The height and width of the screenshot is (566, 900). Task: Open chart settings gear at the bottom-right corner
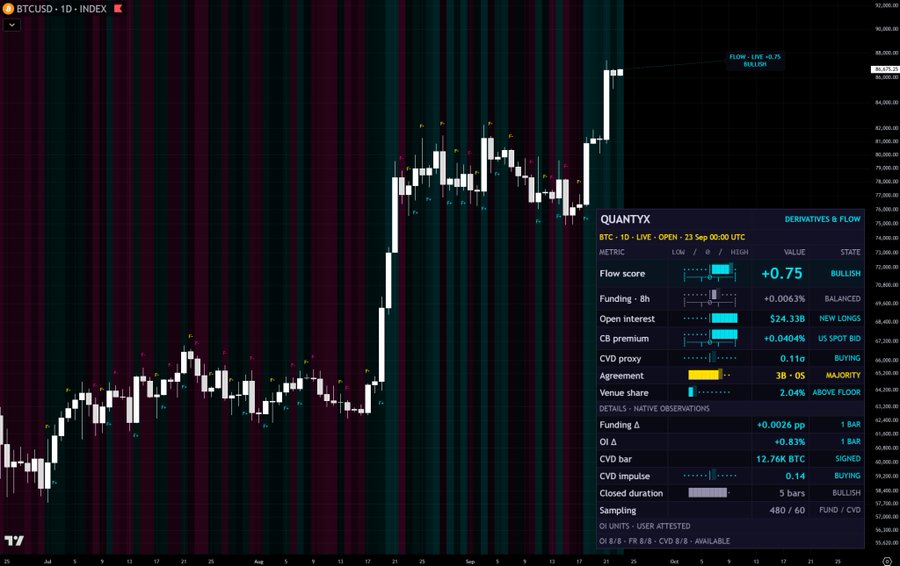tap(887, 561)
